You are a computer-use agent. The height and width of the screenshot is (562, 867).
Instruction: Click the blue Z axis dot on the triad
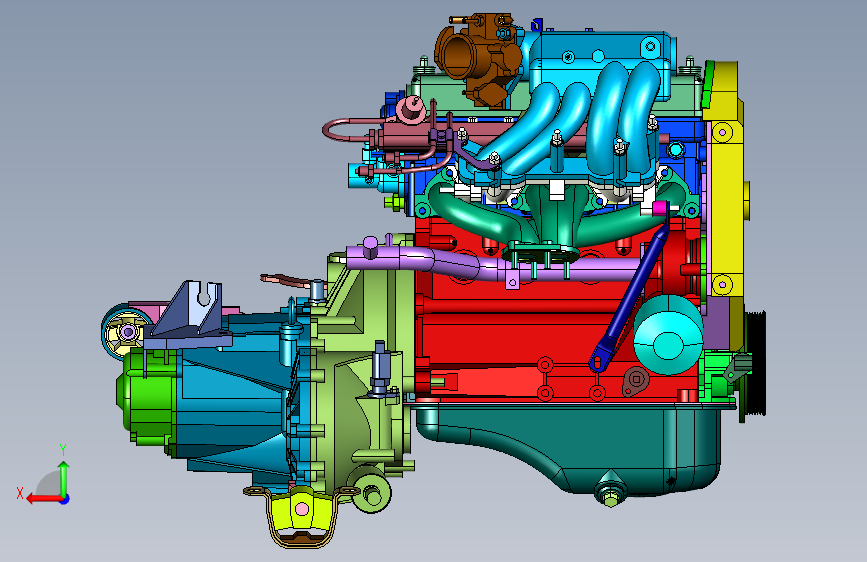(65, 499)
